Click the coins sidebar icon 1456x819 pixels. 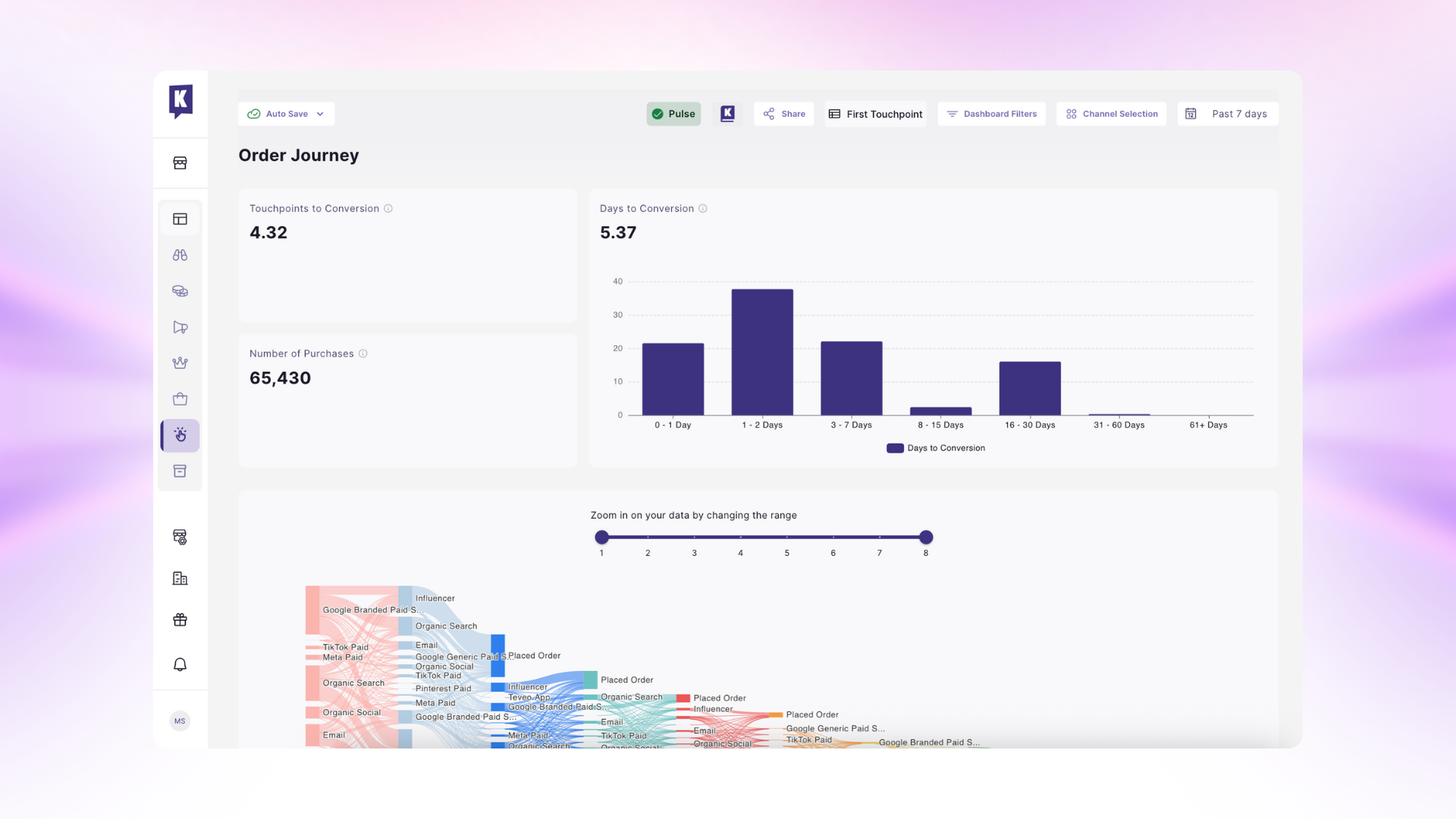[x=180, y=291]
